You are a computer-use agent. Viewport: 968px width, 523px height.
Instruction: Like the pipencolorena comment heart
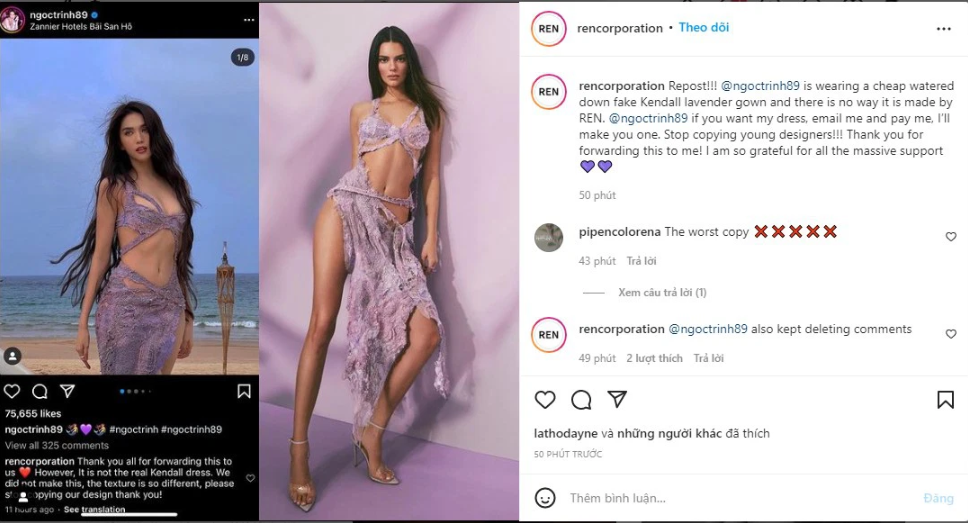[951, 236]
